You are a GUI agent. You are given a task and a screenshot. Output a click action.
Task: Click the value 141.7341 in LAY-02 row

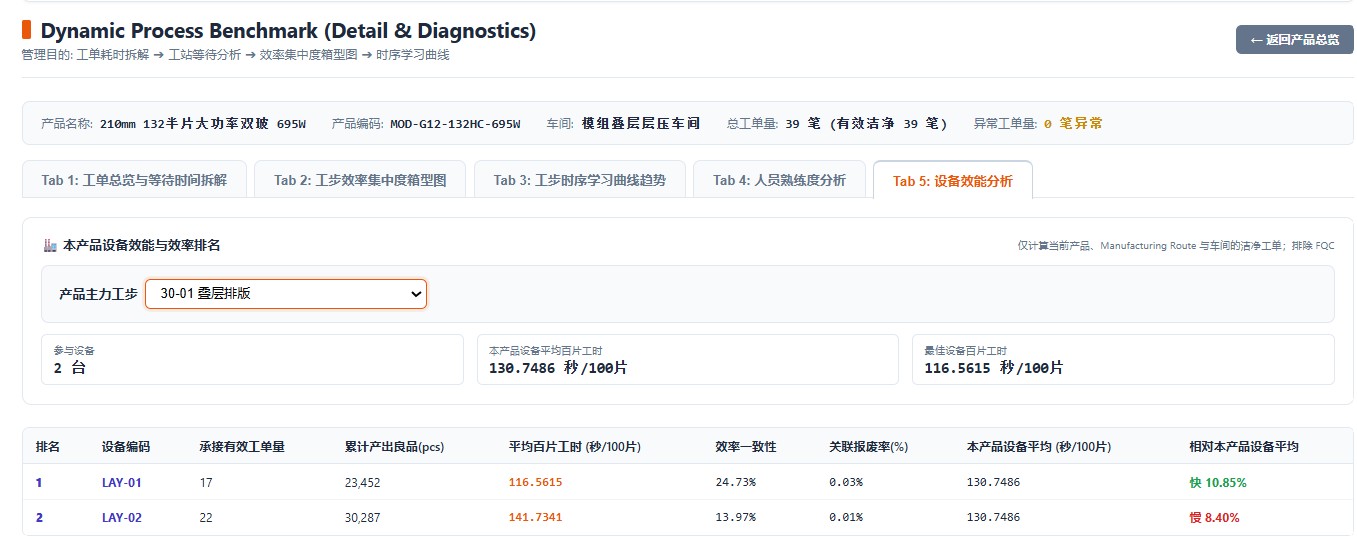(x=536, y=517)
